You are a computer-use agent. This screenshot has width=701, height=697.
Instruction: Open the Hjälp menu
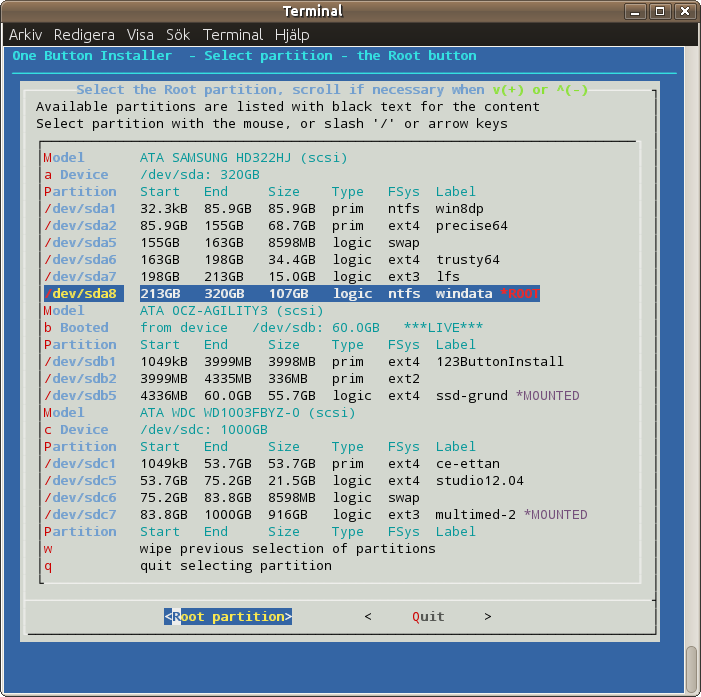(294, 34)
